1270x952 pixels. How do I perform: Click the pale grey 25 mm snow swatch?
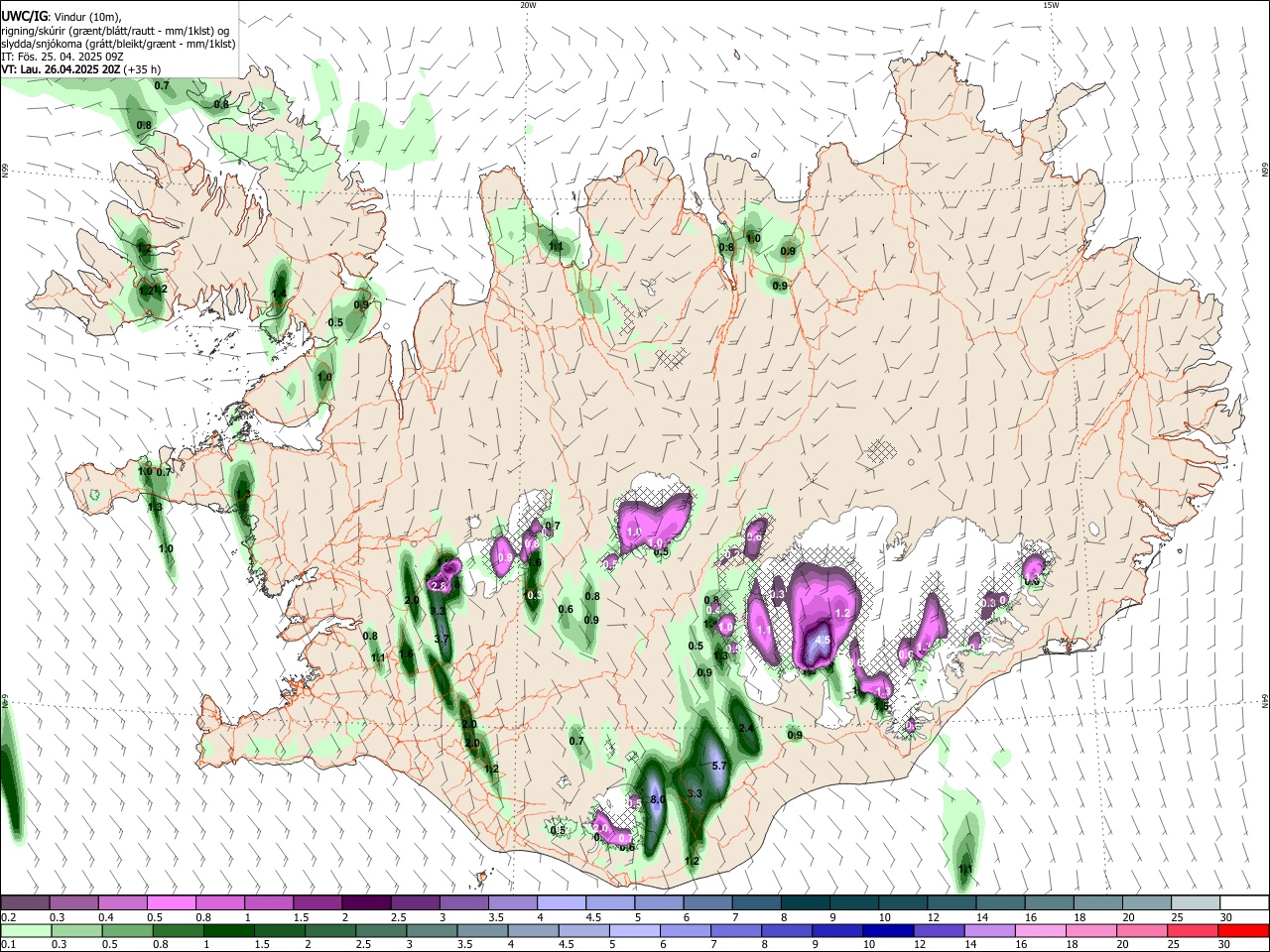coord(1195,902)
